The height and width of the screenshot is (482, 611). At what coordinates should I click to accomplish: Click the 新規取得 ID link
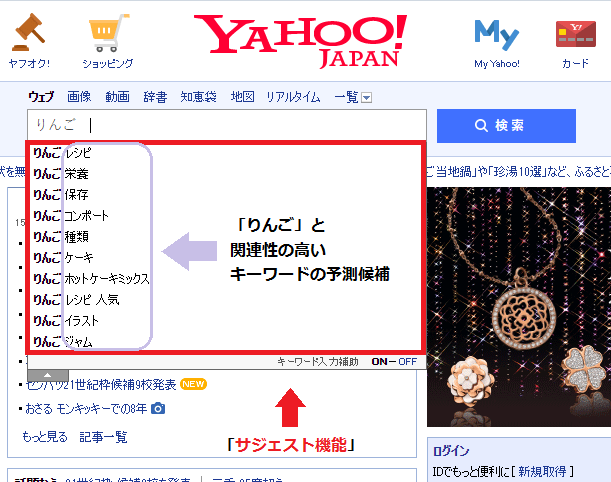pyautogui.click(x=542, y=471)
